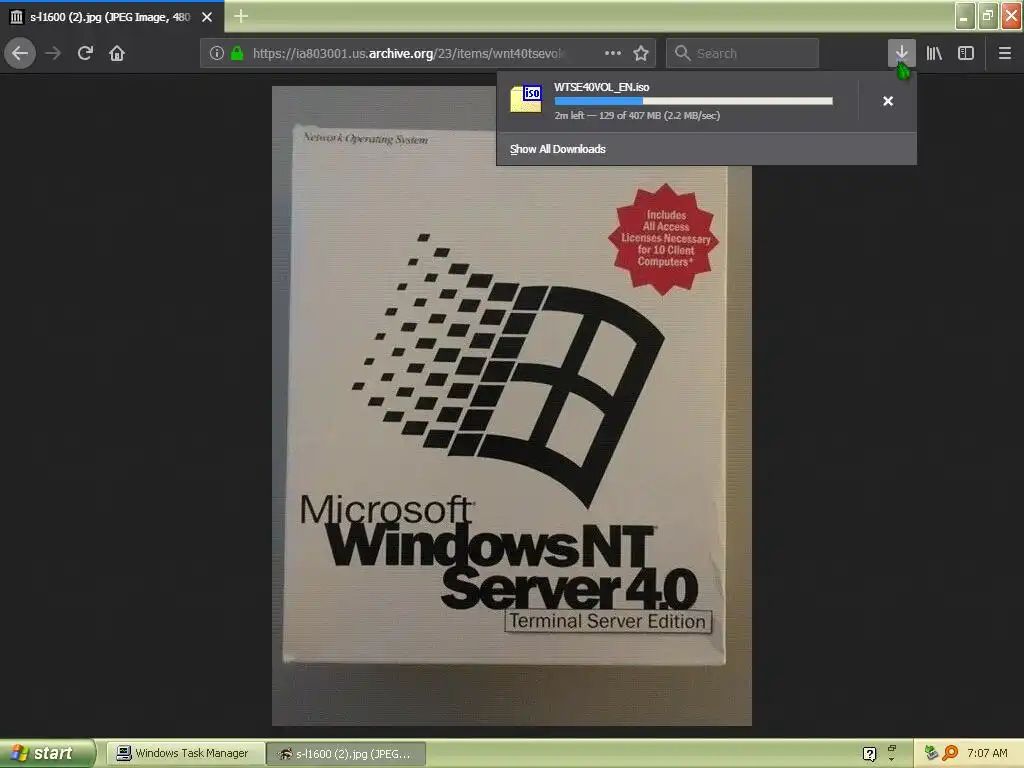Bookmark this page with the star icon

point(641,53)
